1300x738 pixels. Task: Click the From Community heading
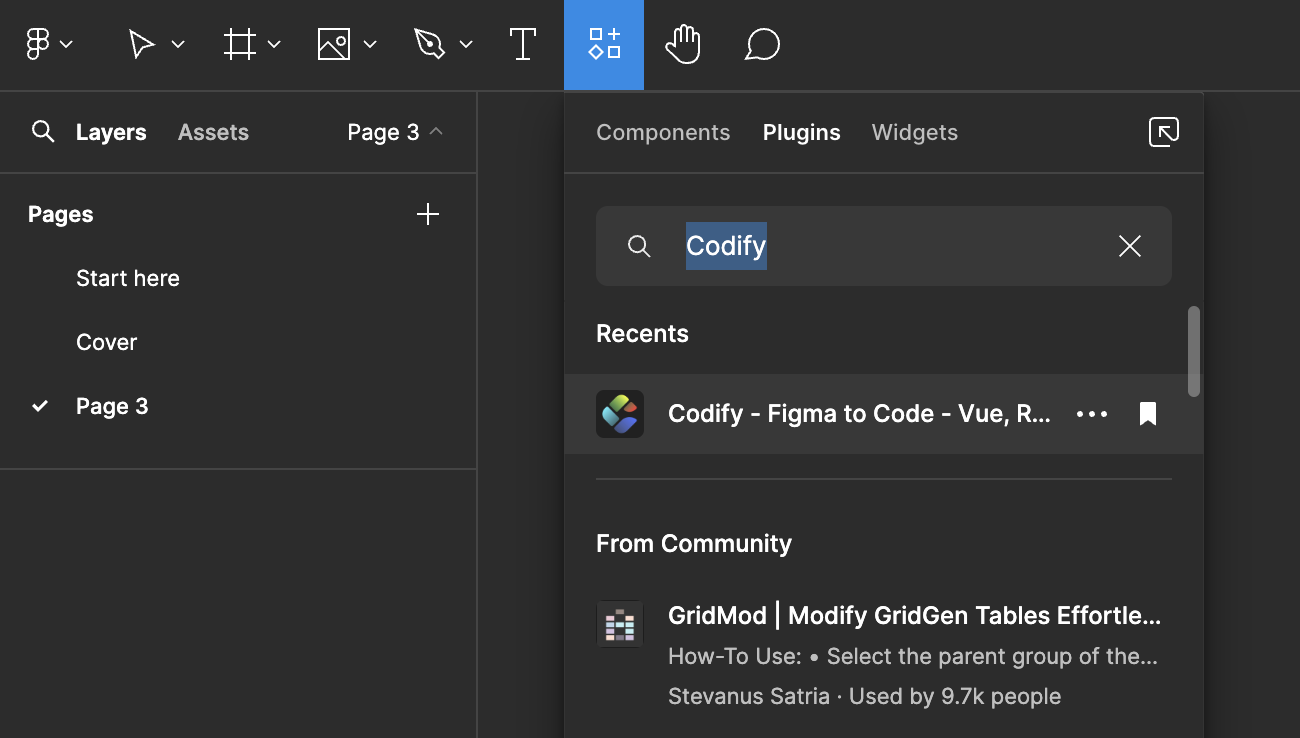[x=694, y=543]
